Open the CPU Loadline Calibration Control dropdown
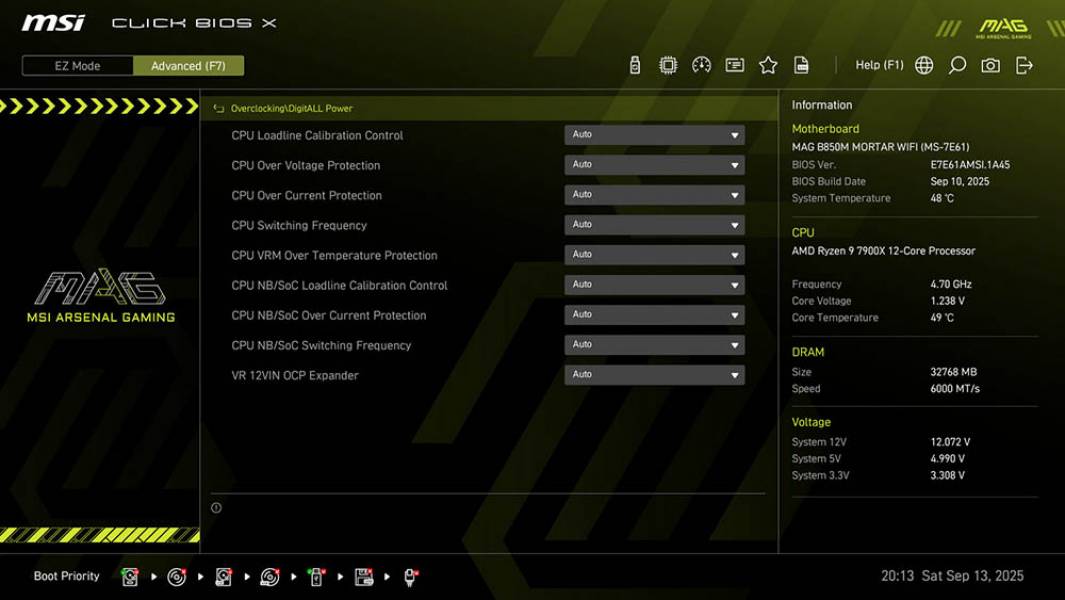The width and height of the screenshot is (1065, 600). click(654, 134)
